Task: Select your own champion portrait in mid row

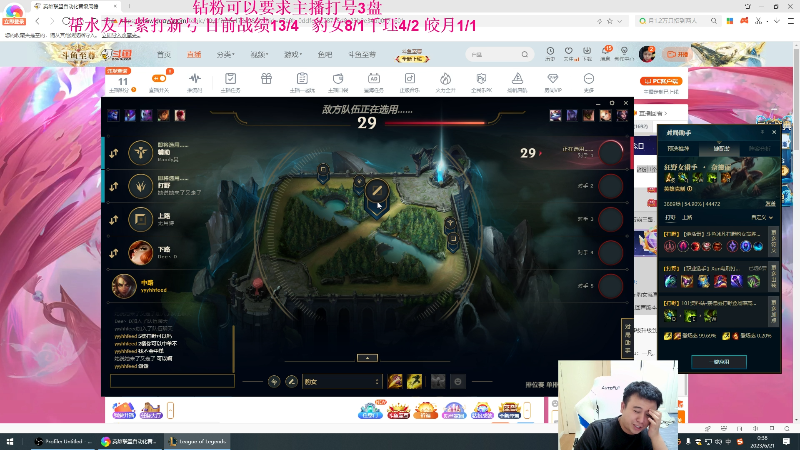Action: (124, 286)
